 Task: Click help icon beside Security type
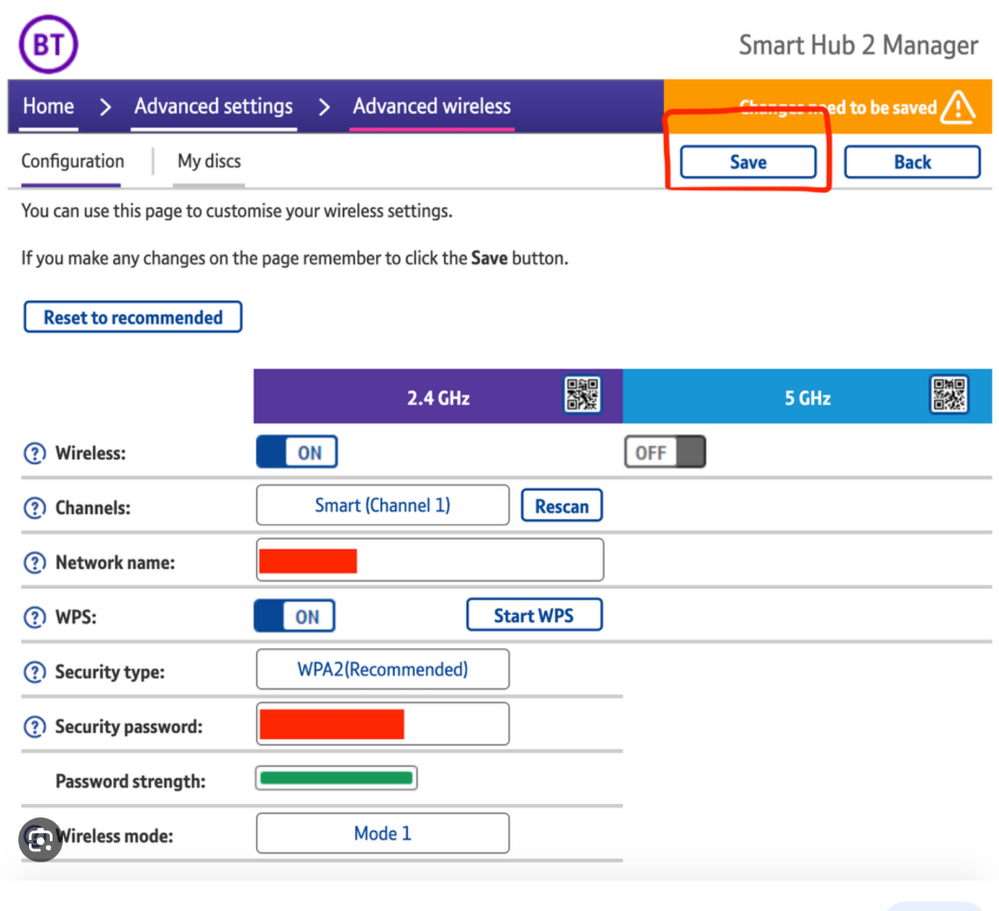point(35,673)
